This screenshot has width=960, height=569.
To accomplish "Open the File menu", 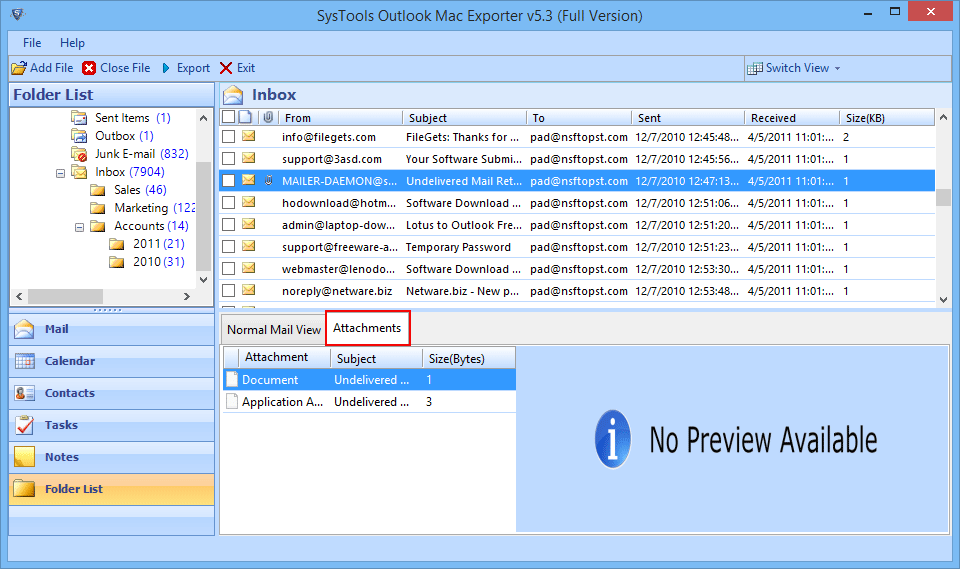I will click(x=32, y=43).
